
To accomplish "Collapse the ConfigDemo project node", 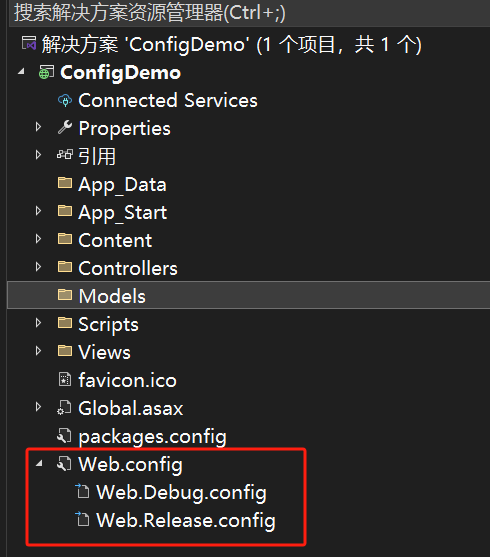I will (x=21, y=72).
